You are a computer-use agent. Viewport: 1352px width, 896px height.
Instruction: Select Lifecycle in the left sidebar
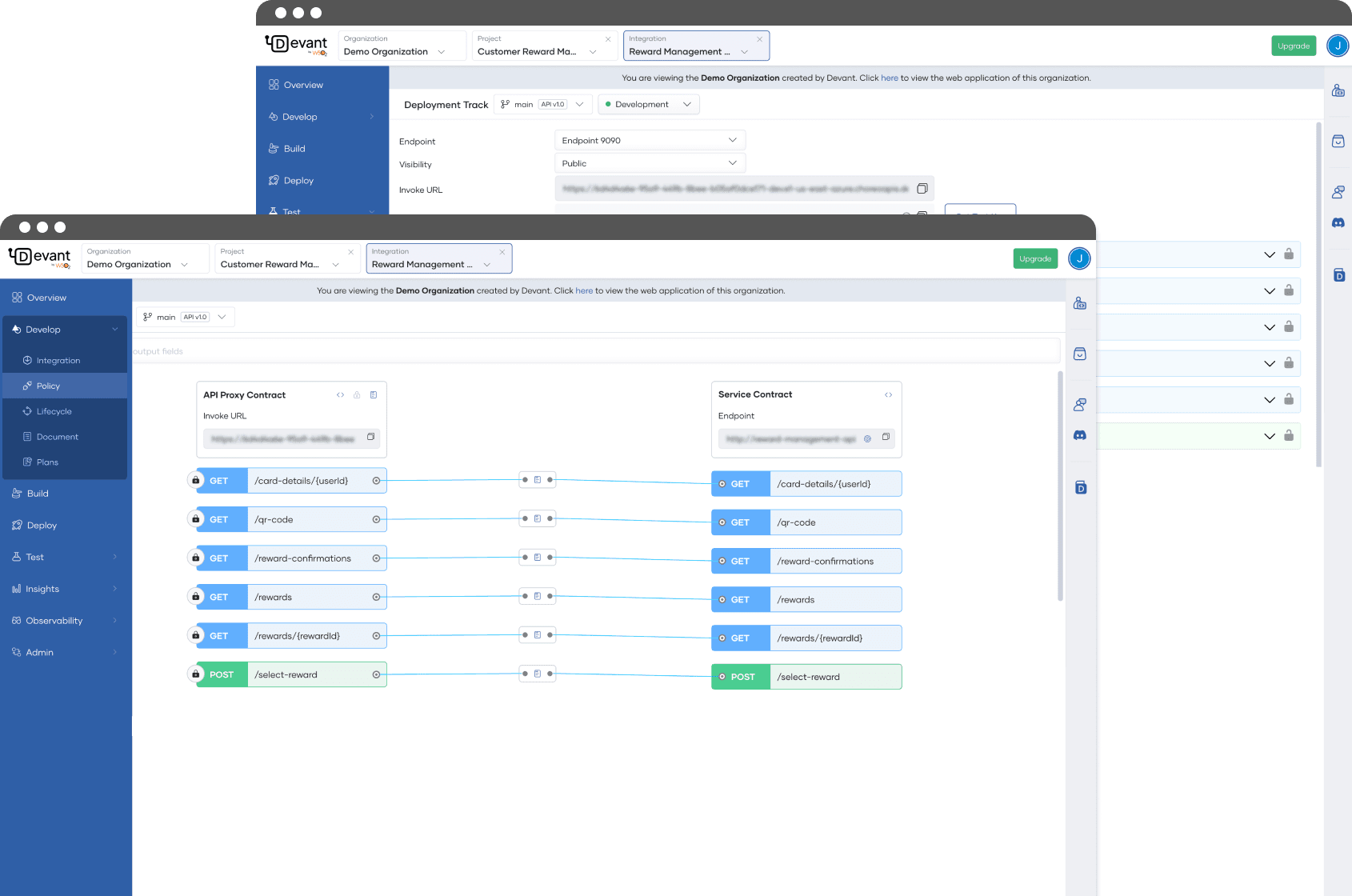point(54,411)
